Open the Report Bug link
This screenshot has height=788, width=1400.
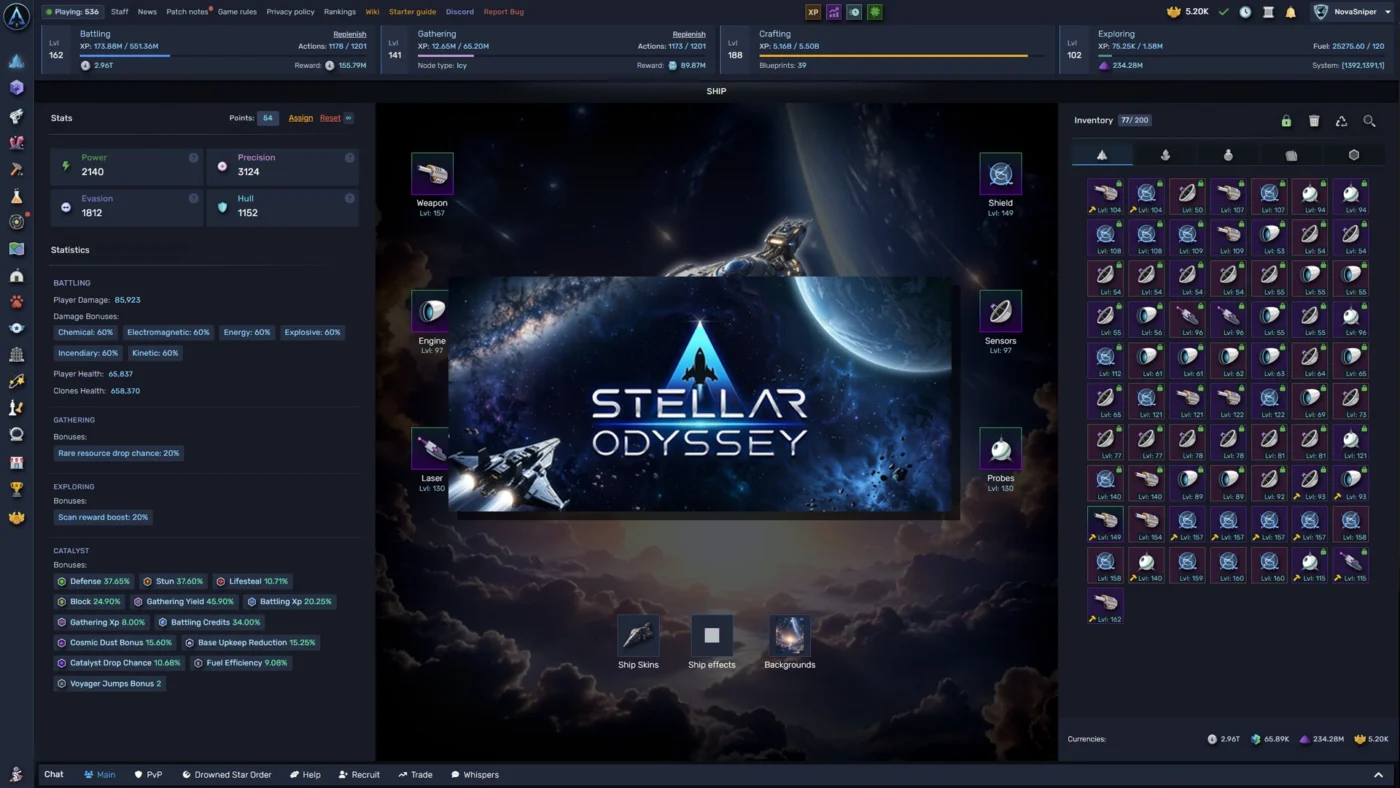point(504,12)
